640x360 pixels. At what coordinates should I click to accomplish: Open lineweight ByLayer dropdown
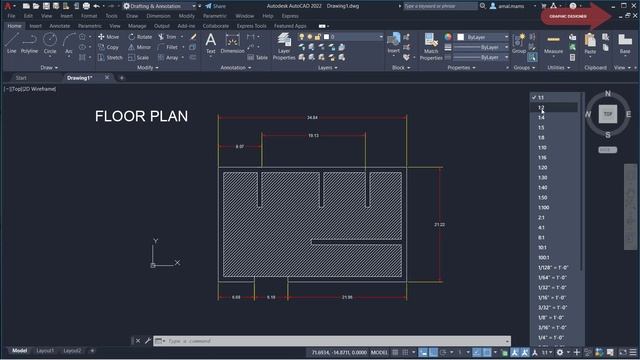click(x=481, y=47)
